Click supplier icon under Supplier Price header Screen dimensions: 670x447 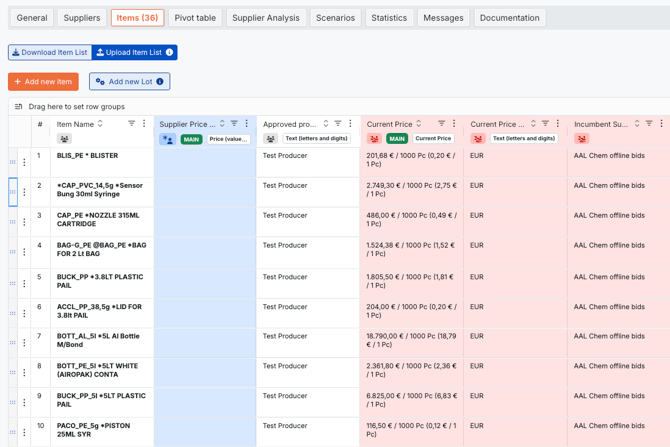pyautogui.click(x=168, y=139)
